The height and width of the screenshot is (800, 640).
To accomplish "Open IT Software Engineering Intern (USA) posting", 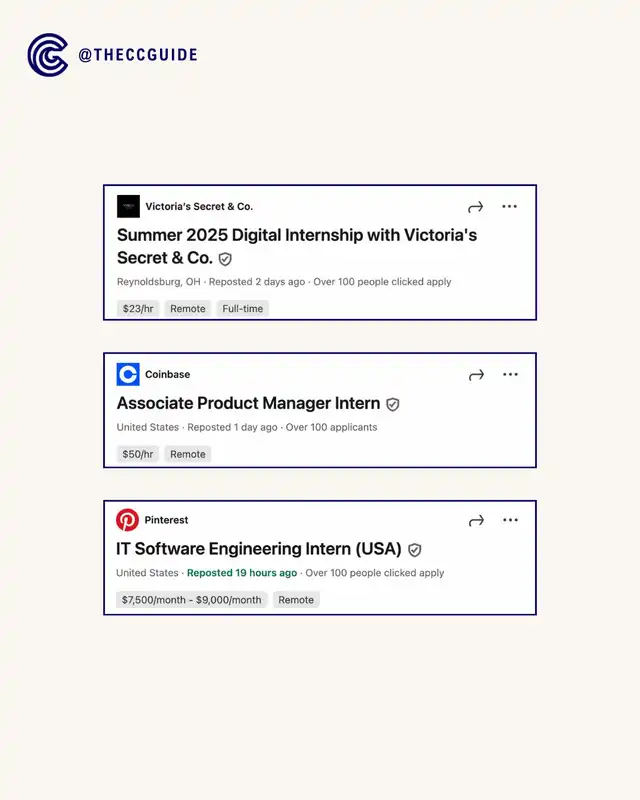I will pyautogui.click(x=259, y=549).
